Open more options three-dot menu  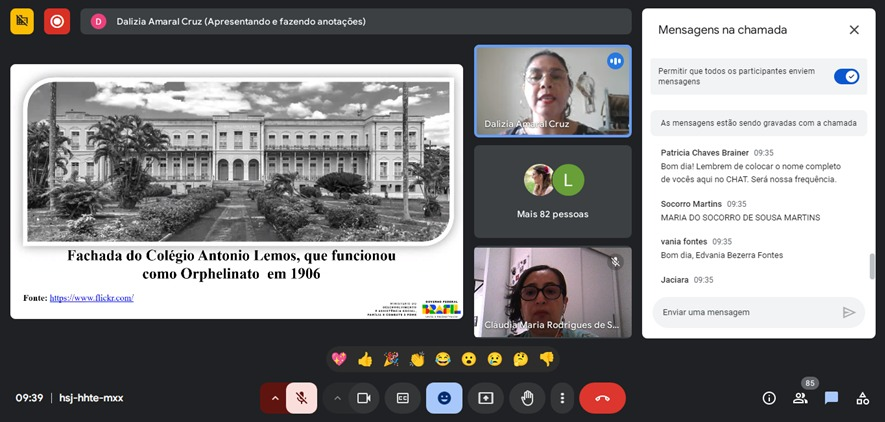click(x=562, y=398)
